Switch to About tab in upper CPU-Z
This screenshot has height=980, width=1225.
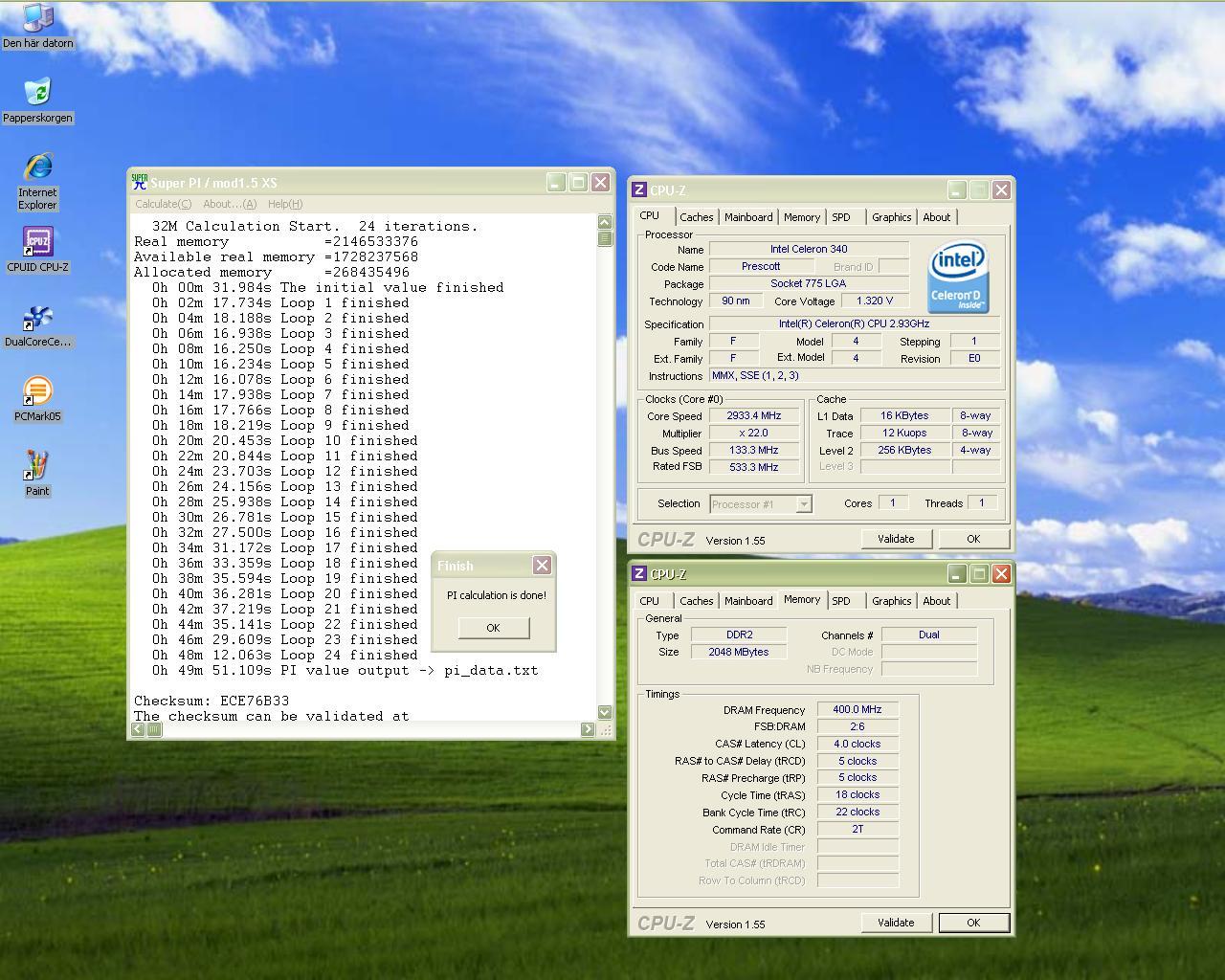click(x=936, y=217)
